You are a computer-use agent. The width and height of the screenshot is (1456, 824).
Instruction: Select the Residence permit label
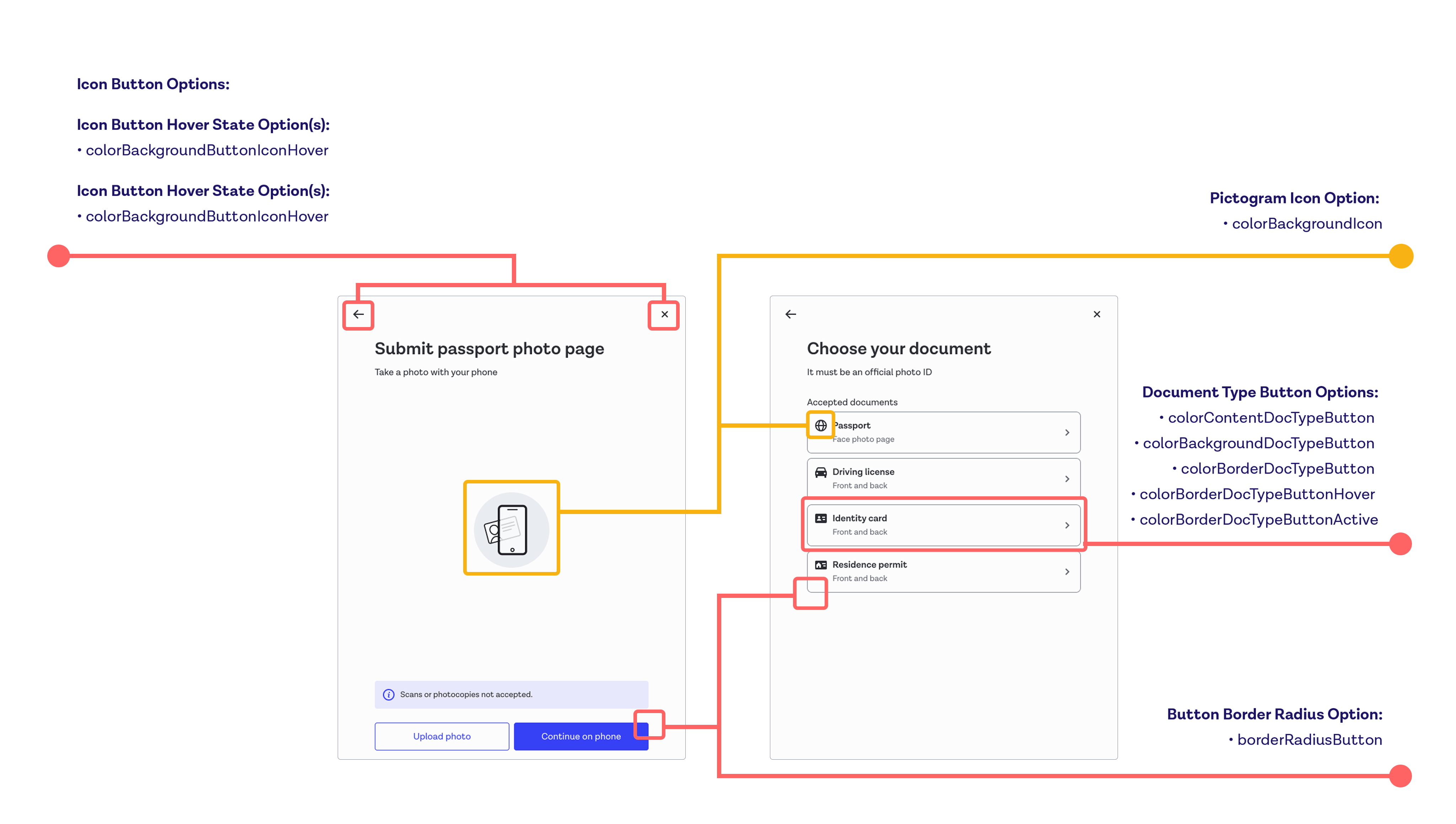[x=869, y=564]
